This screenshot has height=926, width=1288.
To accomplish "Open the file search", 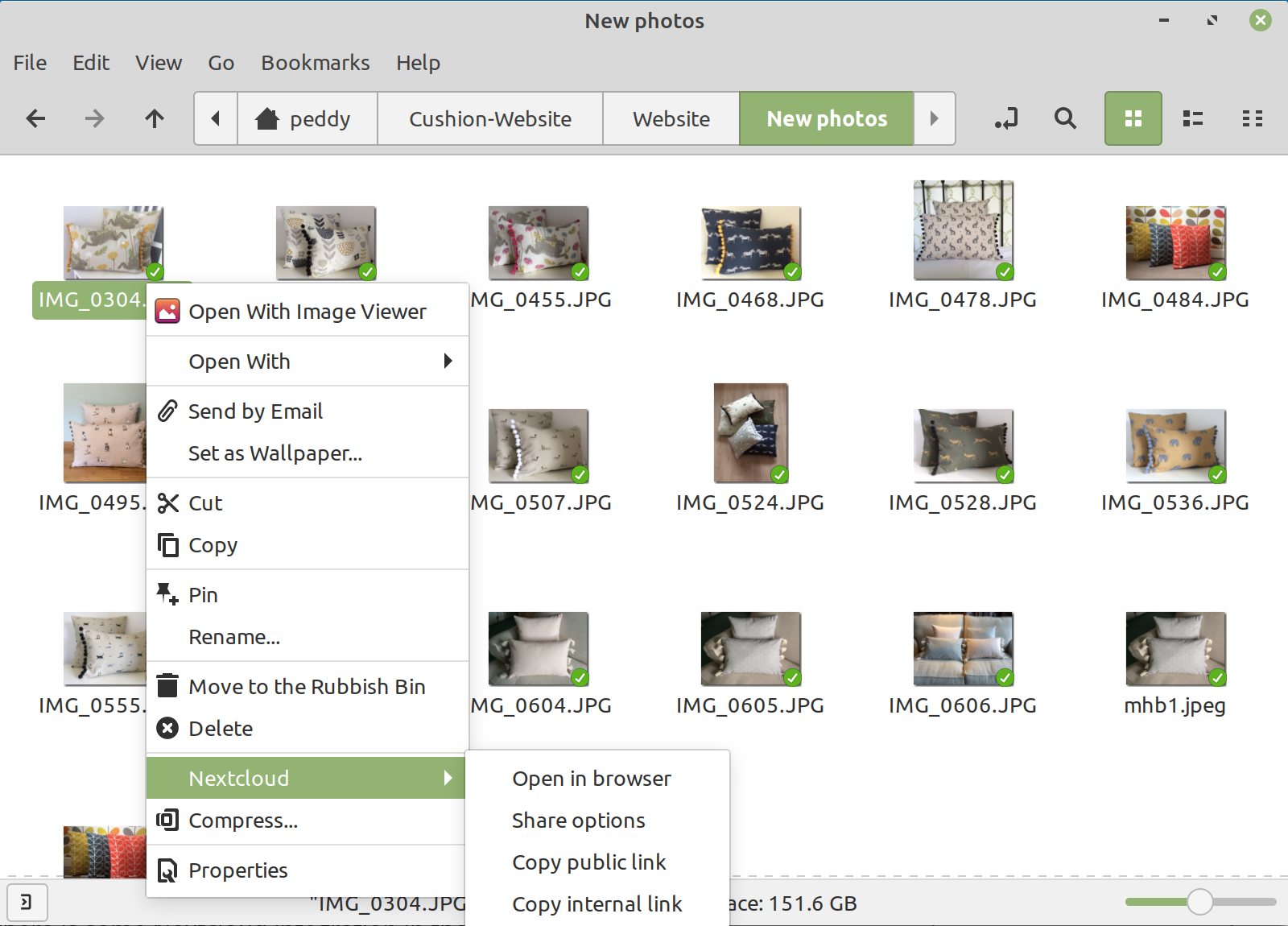I will point(1065,118).
